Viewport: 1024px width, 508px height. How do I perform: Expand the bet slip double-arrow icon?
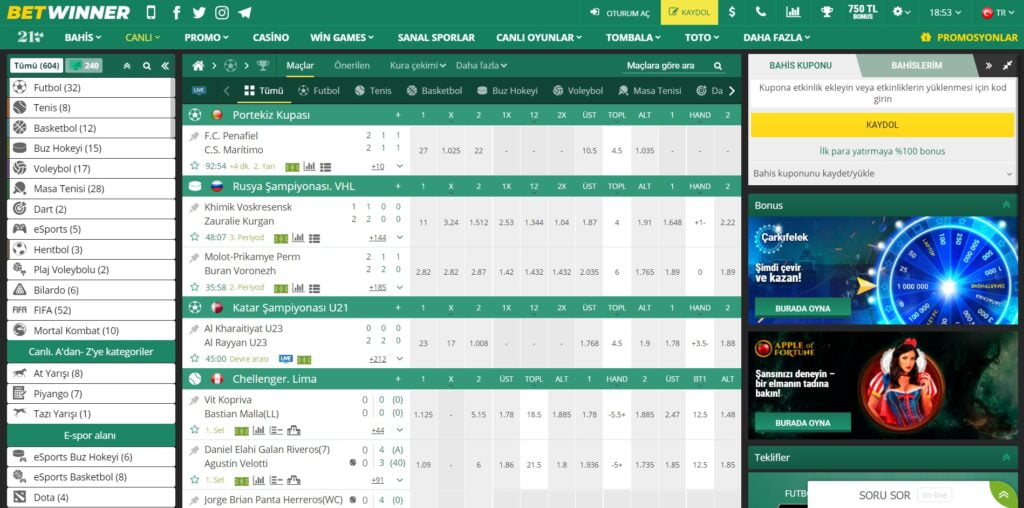coord(989,65)
